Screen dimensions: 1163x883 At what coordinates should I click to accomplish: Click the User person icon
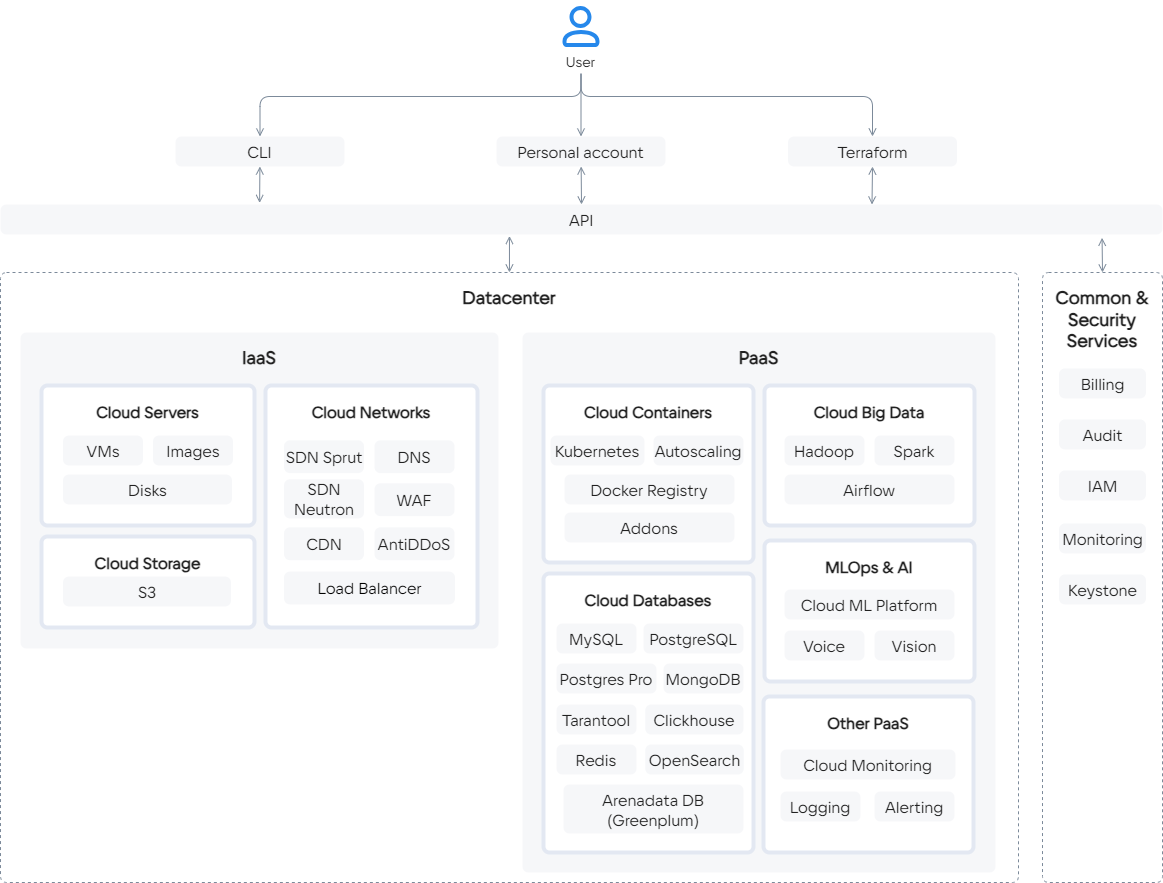(581, 27)
